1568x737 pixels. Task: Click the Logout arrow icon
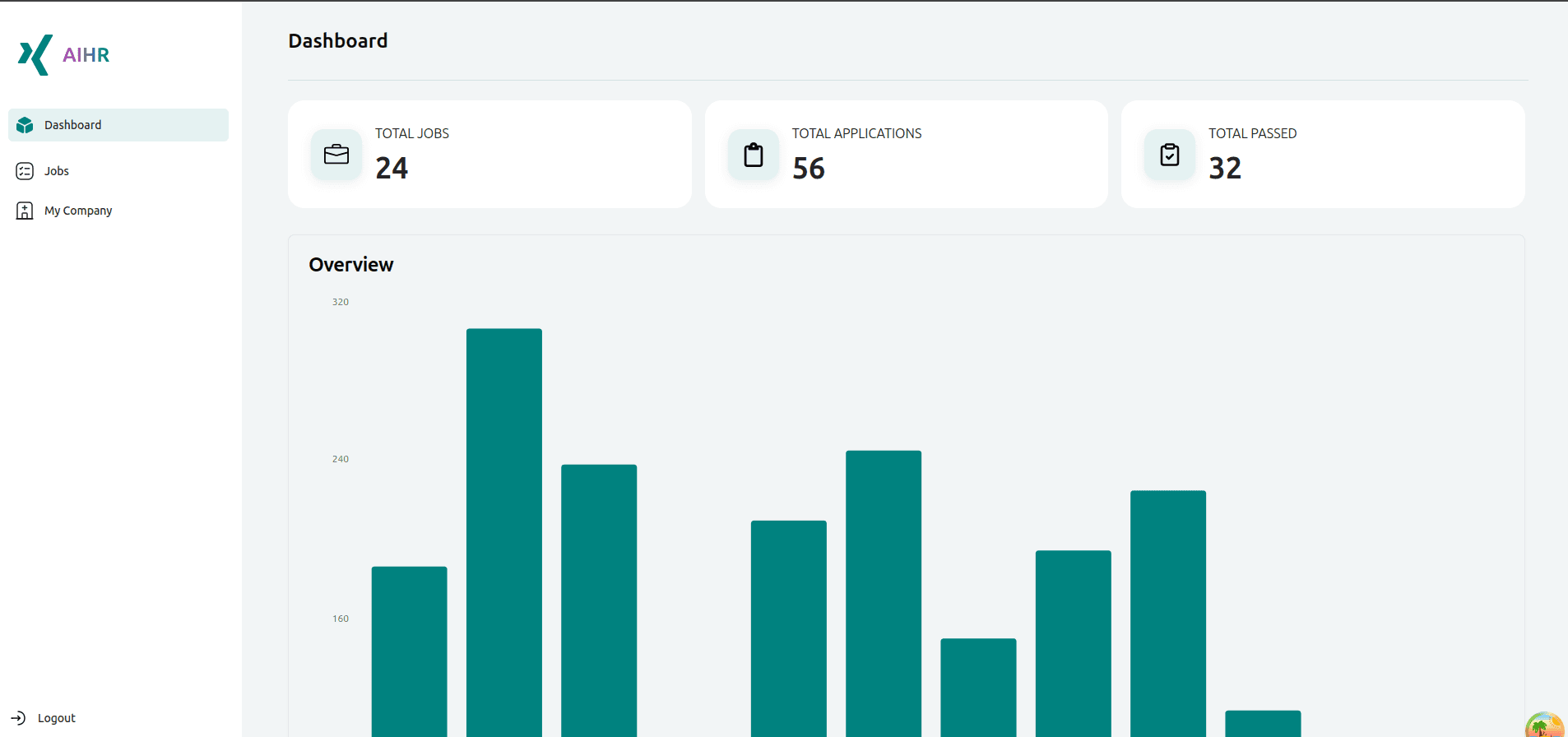(18, 718)
